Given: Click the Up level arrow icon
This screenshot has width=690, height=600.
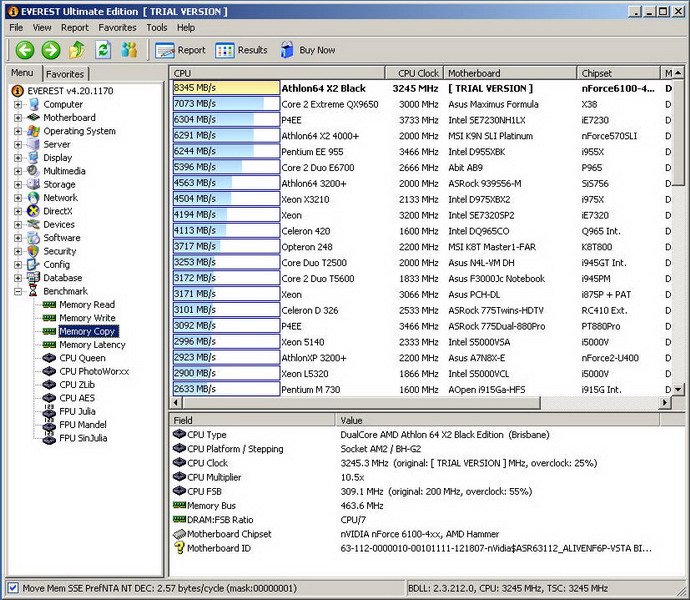Looking at the screenshot, I should pyautogui.click(x=77, y=50).
